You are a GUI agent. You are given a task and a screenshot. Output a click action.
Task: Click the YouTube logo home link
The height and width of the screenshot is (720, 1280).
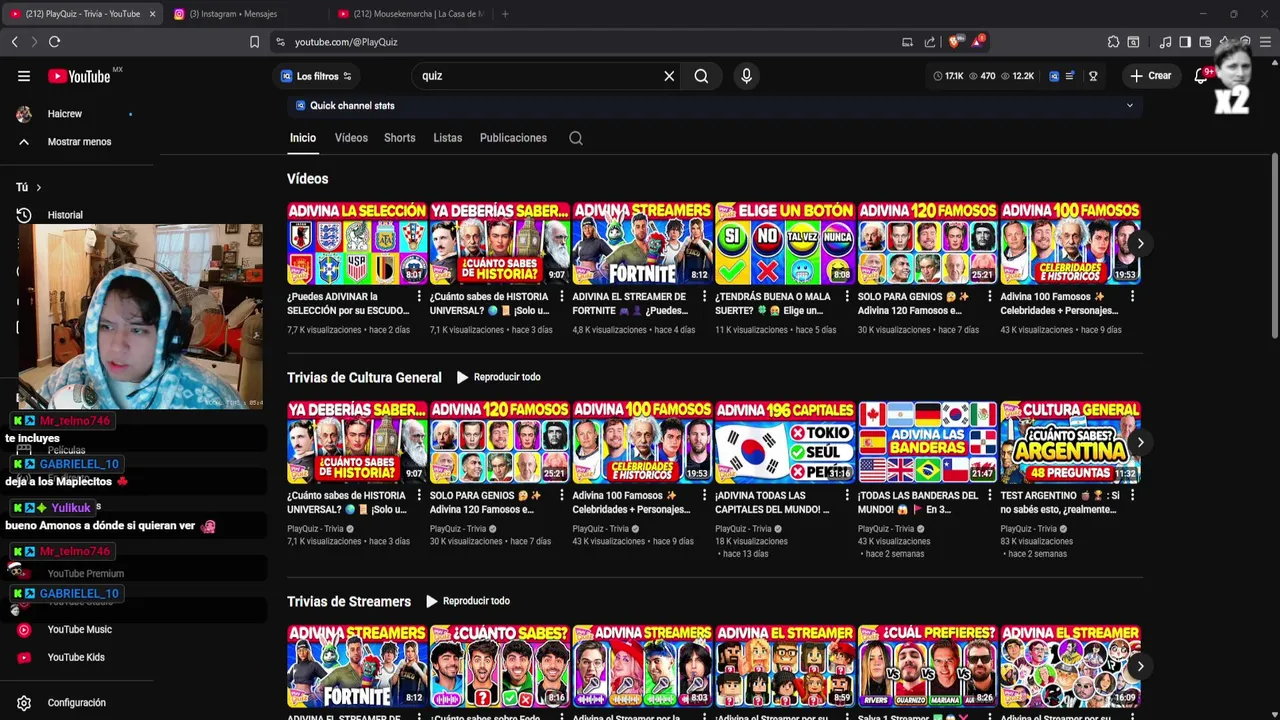click(79, 76)
